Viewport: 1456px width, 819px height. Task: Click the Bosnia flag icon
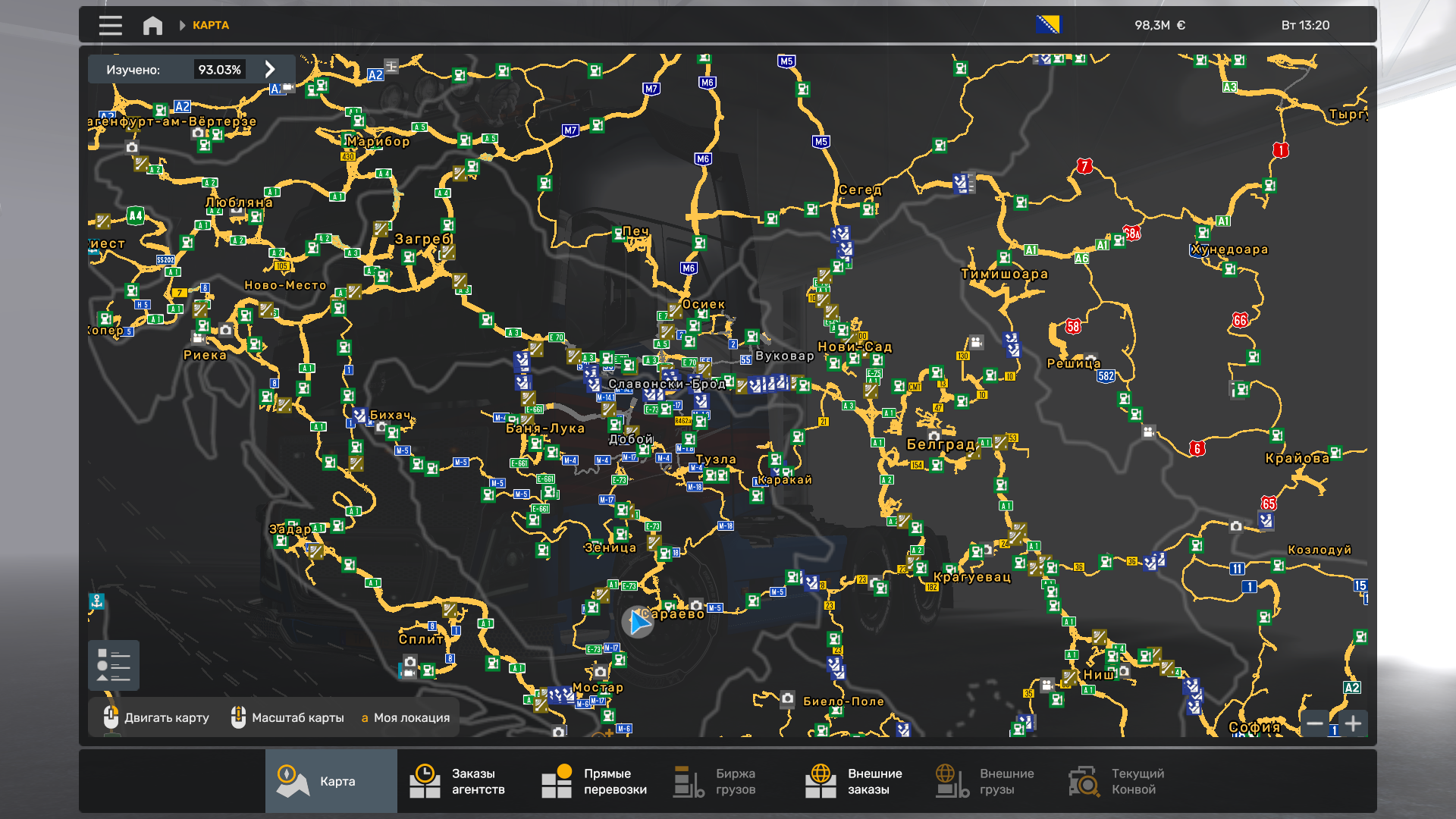point(1048,24)
